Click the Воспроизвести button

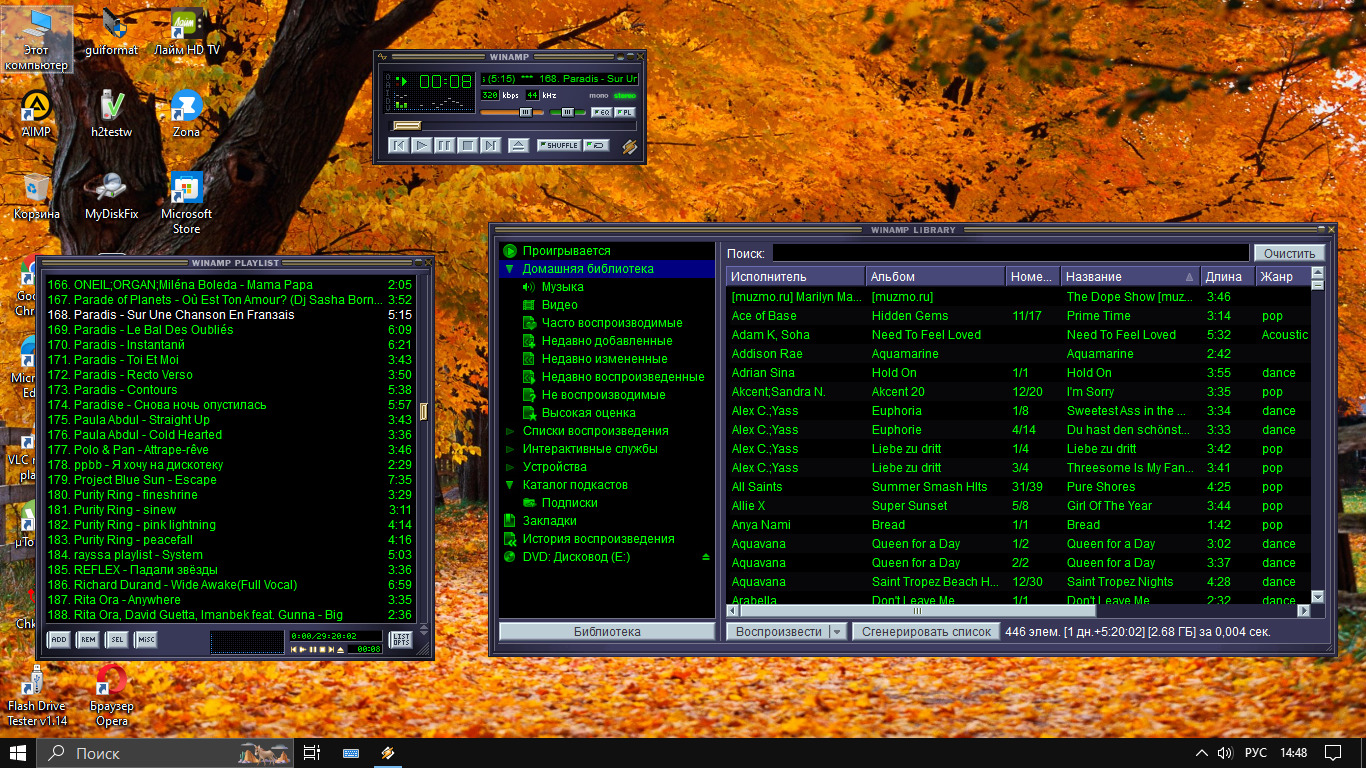(778, 632)
